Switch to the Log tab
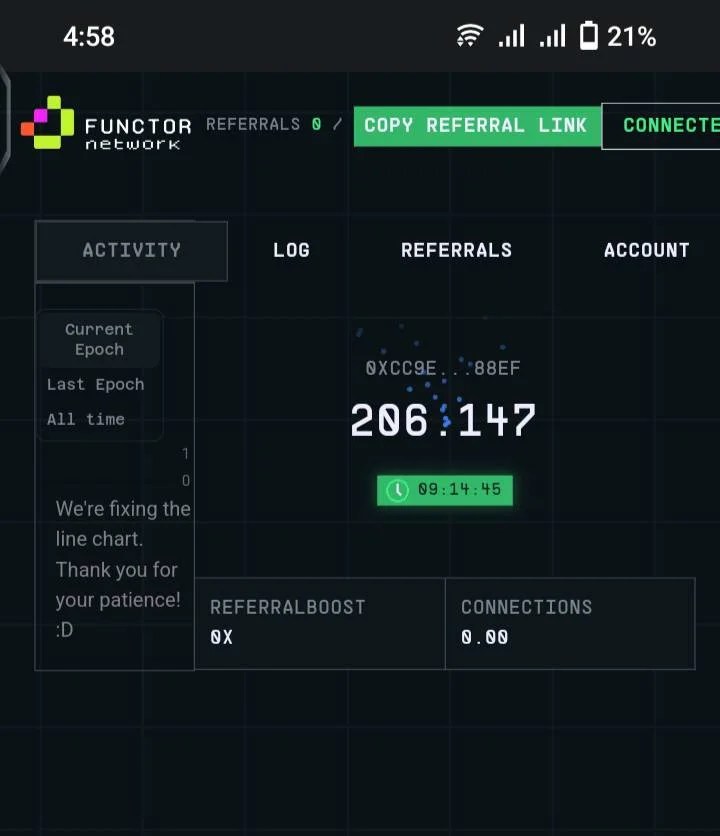Screen dimensions: 720x836 coord(291,250)
